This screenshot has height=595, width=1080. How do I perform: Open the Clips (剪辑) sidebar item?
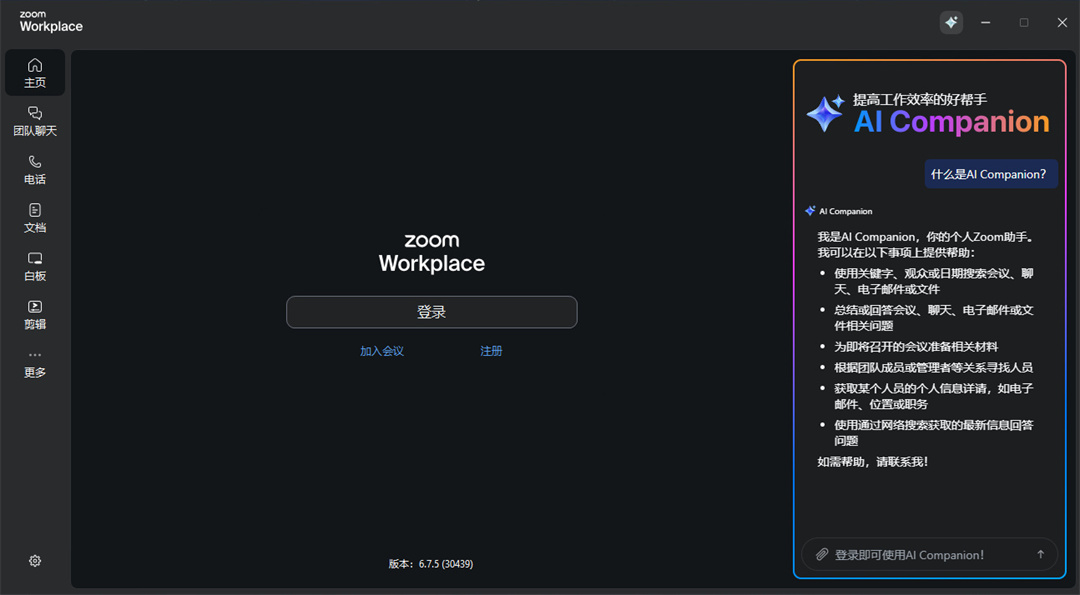pos(35,314)
